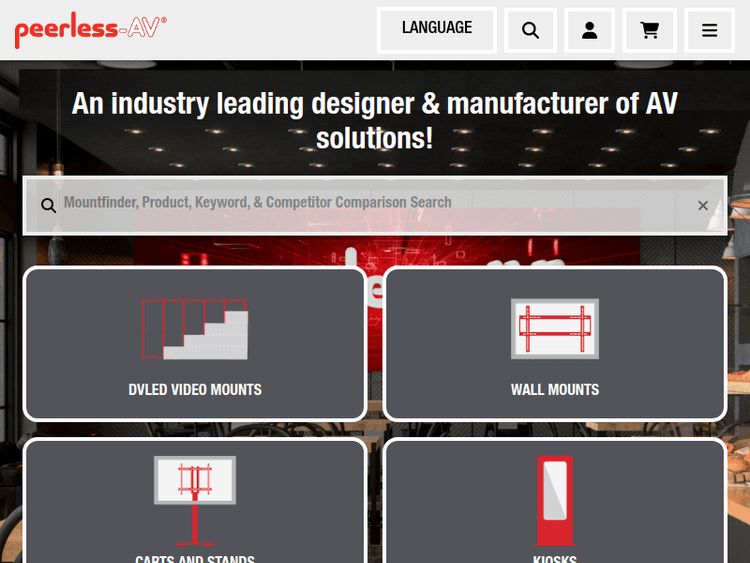
Task: Open the user account icon
Action: click(590, 30)
